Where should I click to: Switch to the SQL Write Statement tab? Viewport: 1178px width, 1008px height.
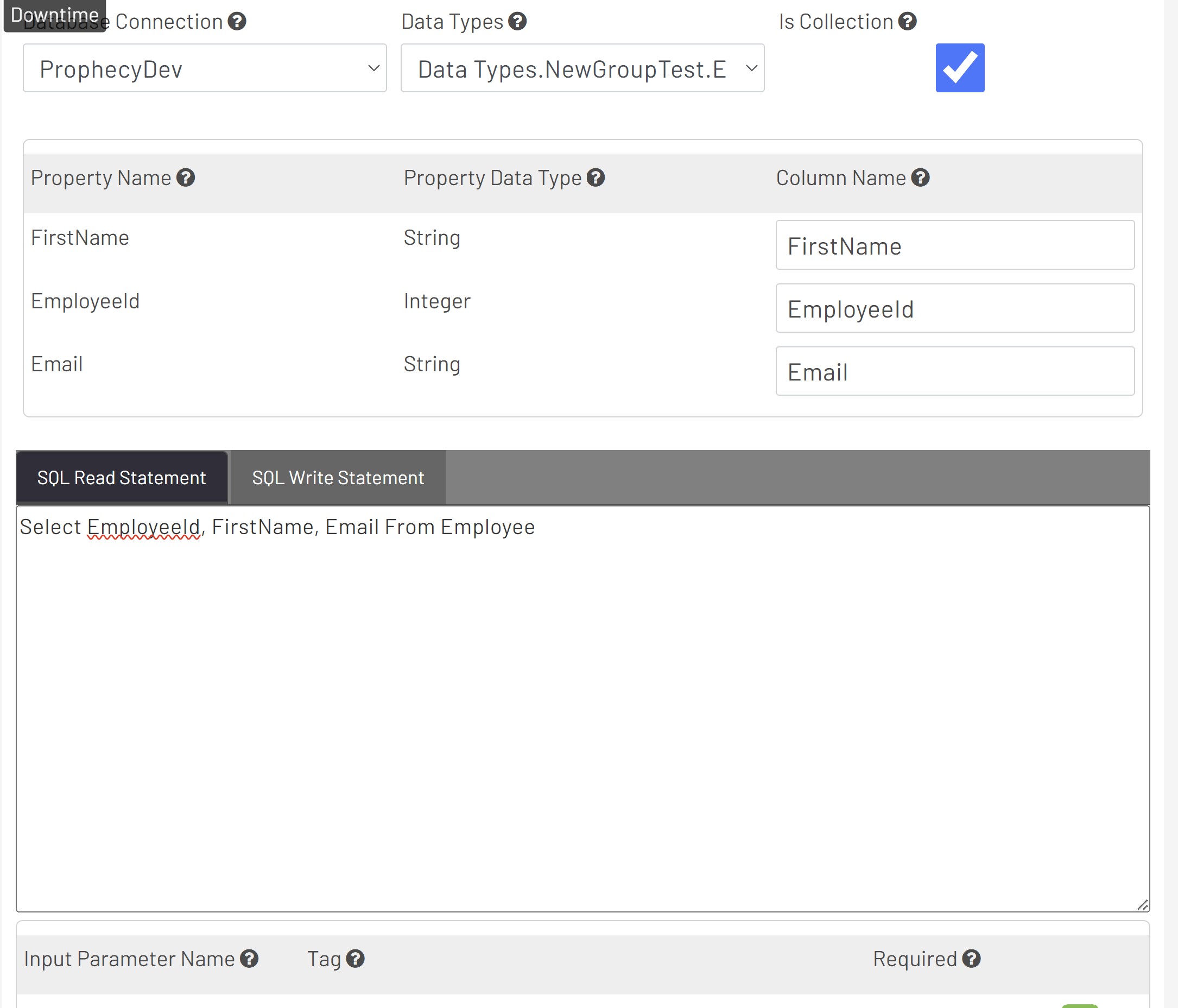[338, 478]
